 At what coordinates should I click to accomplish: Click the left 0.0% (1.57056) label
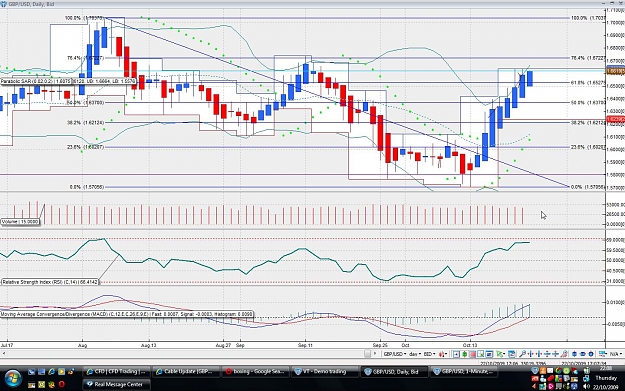pos(87,187)
